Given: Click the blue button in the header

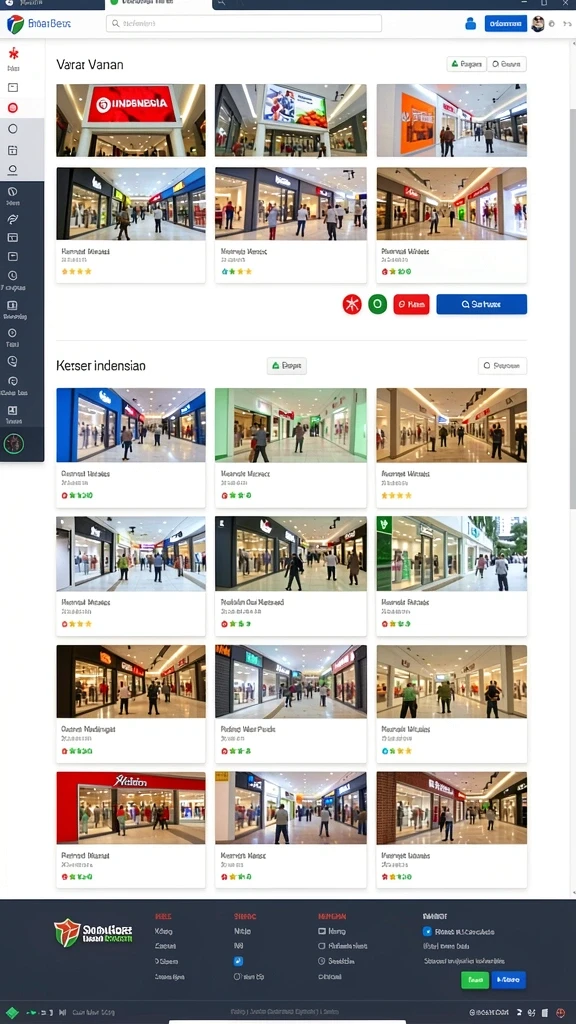Looking at the screenshot, I should coord(505,24).
